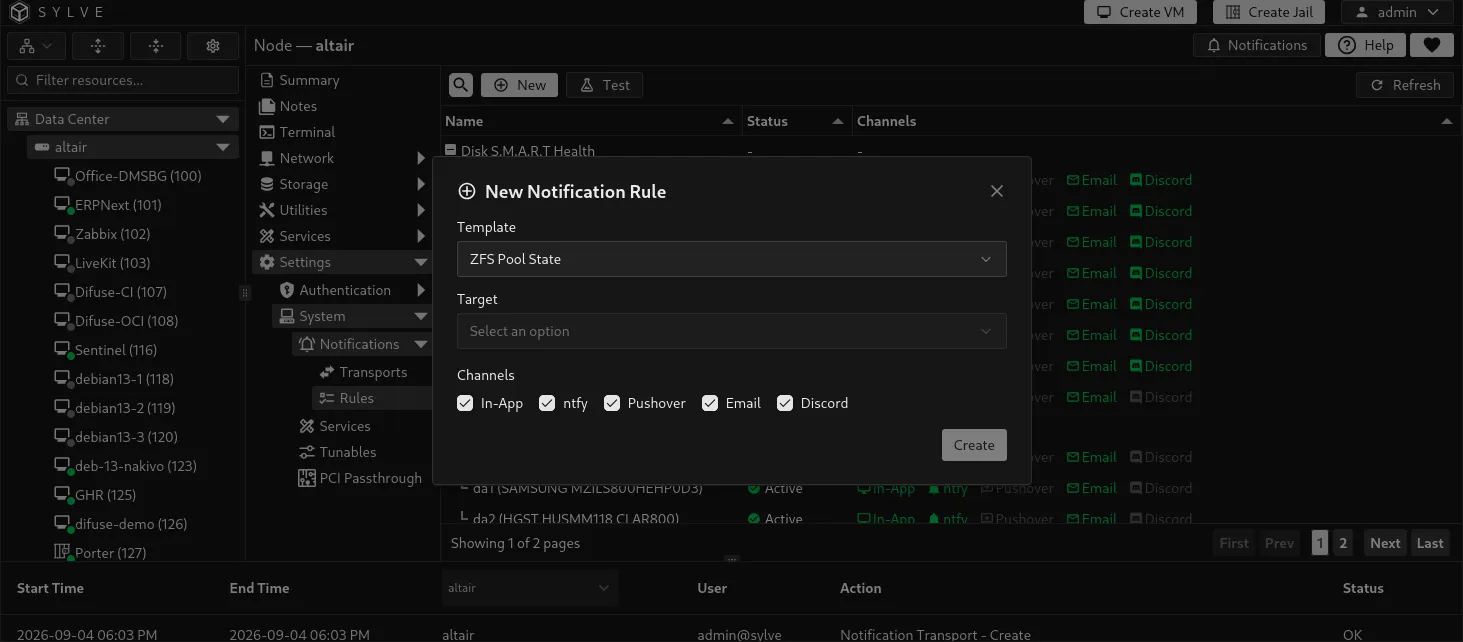Click the Network icon in node menu

[267, 158]
